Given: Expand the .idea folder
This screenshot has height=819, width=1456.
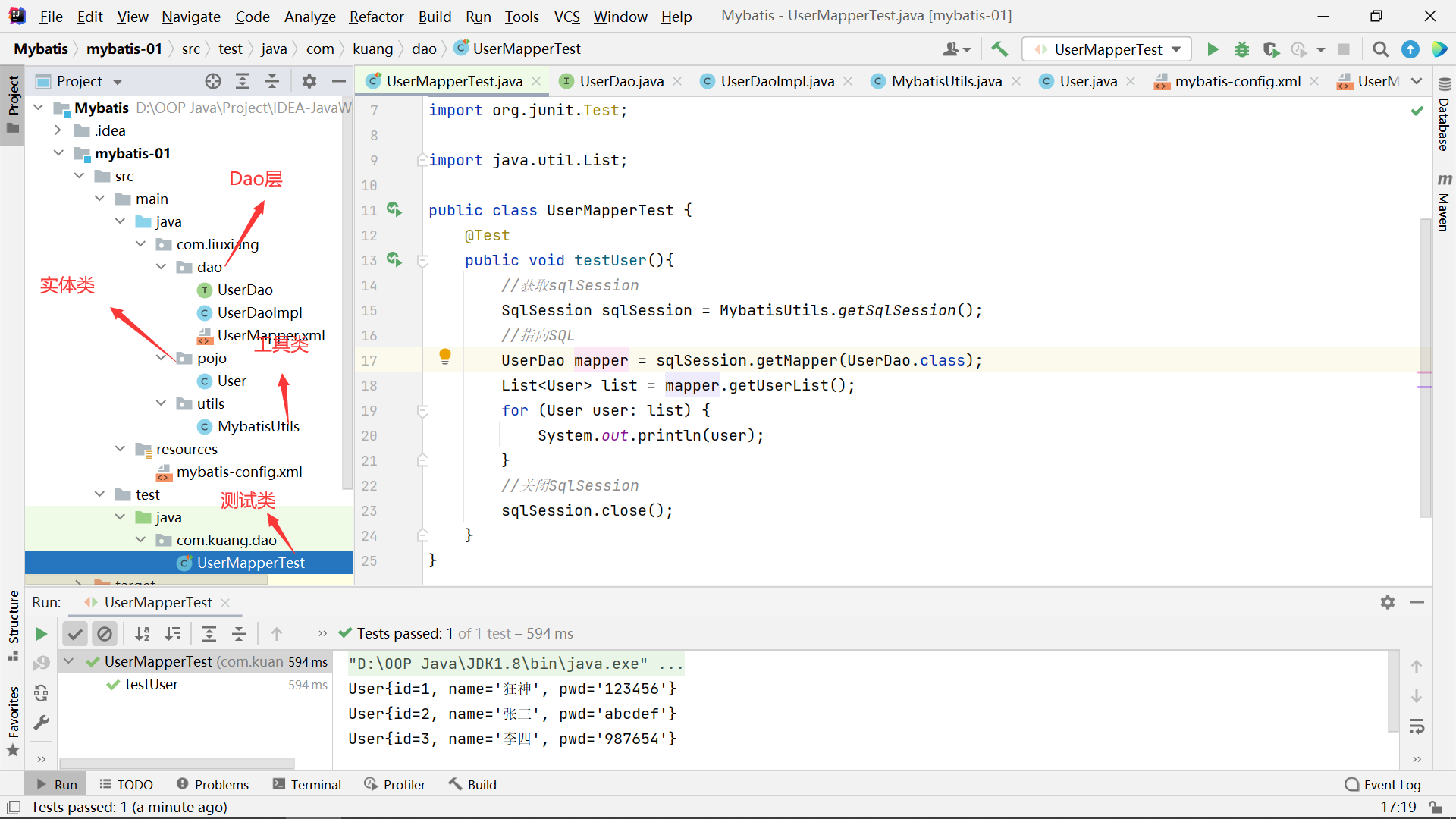Looking at the screenshot, I should [x=58, y=130].
